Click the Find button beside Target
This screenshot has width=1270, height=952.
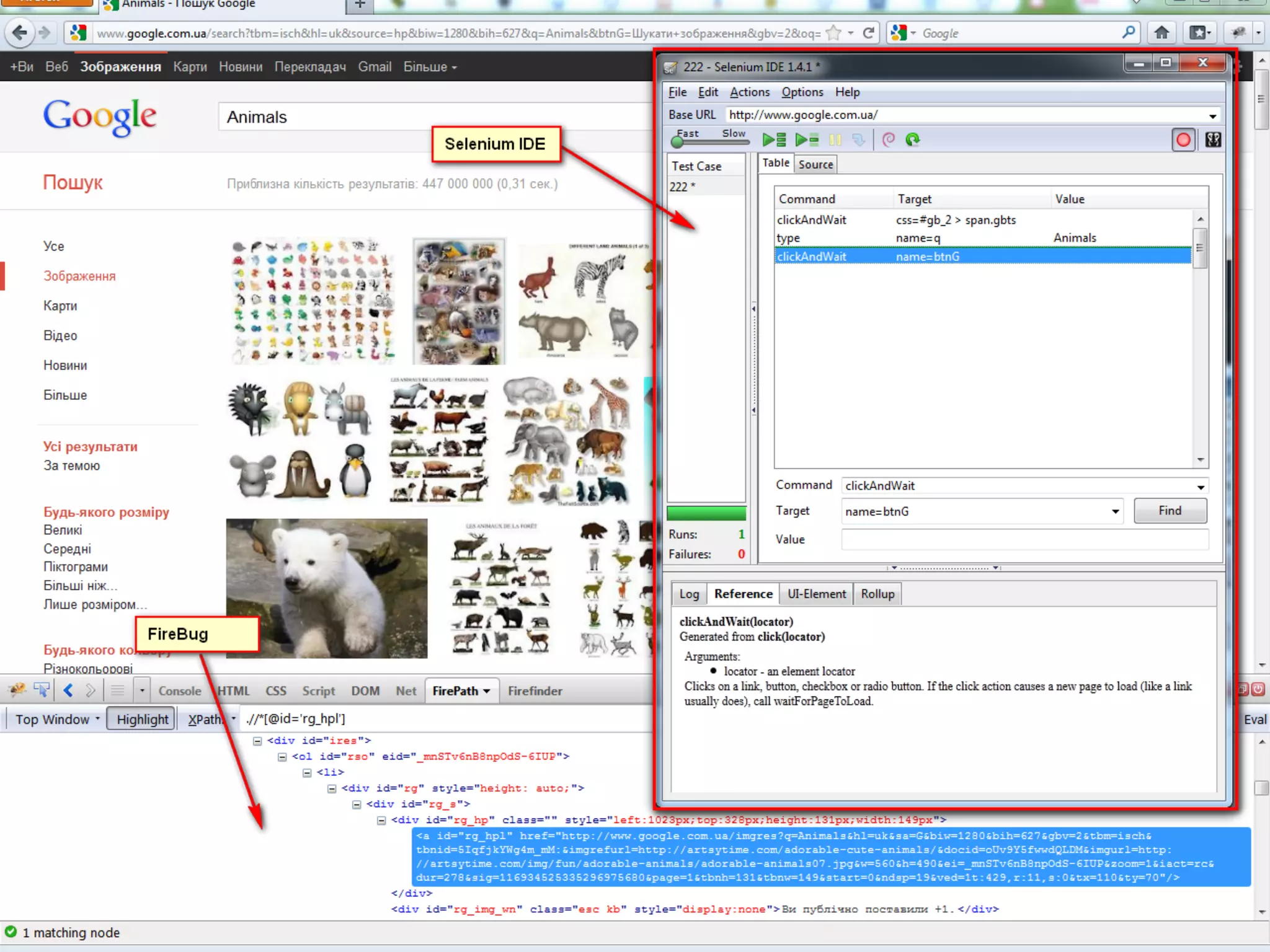point(1170,511)
